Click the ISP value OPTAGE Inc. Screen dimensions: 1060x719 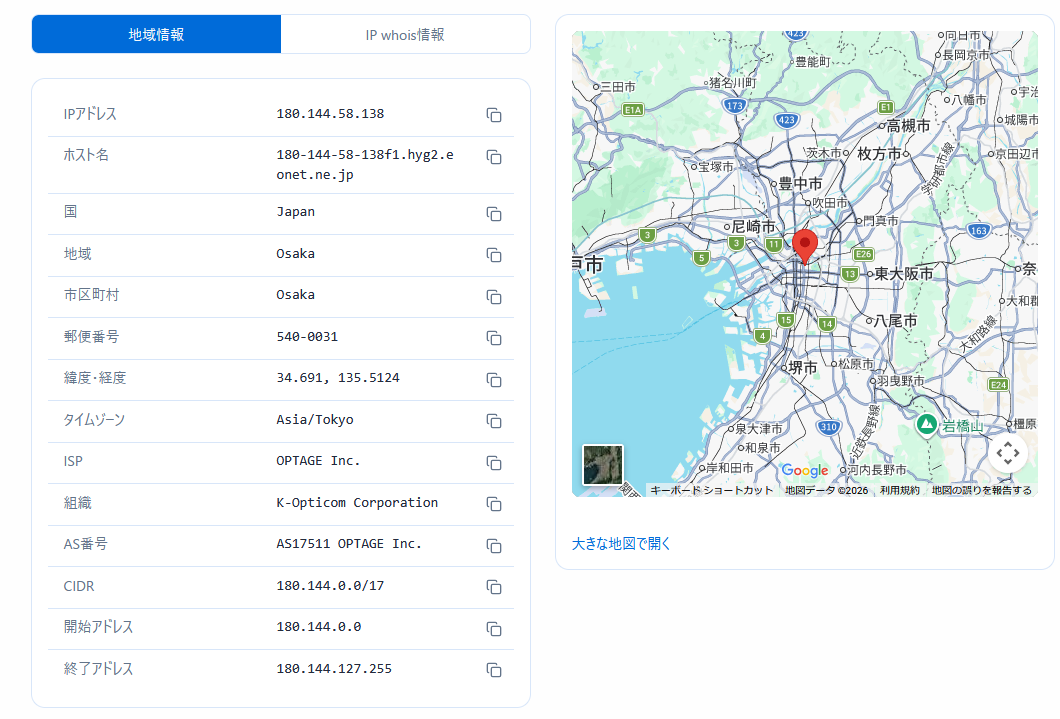click(318, 461)
